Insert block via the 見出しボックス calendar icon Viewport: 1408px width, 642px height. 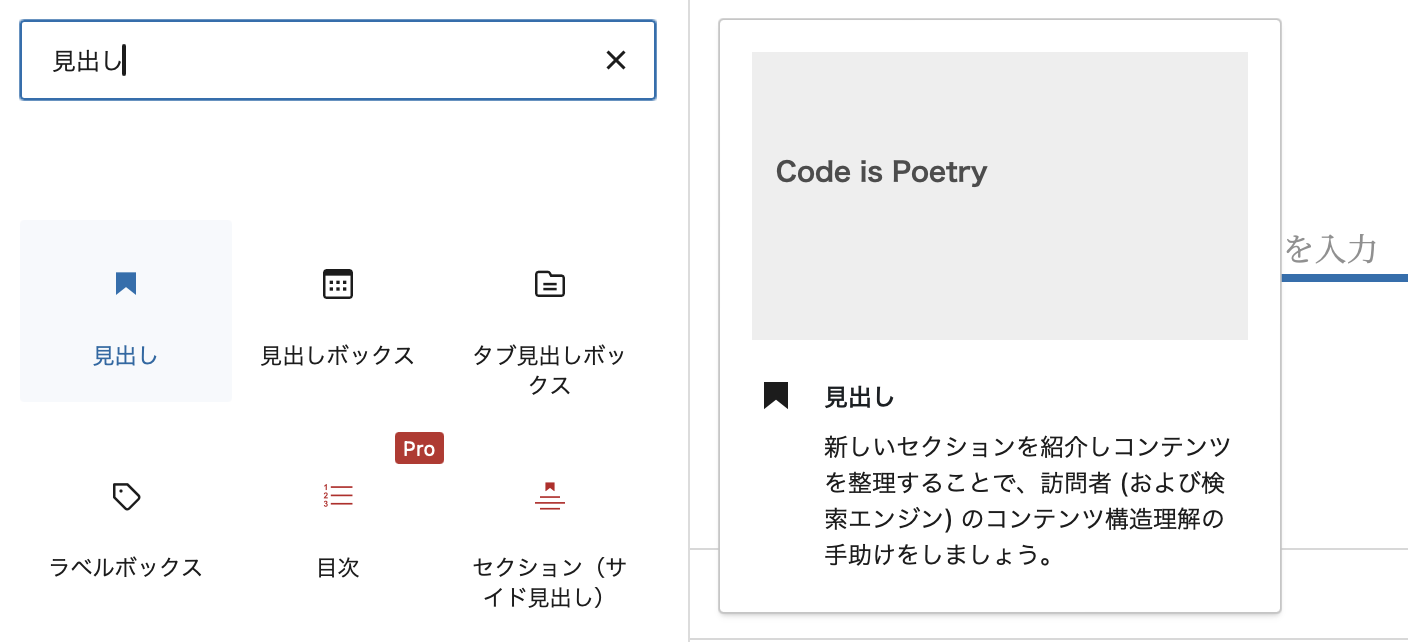(338, 284)
